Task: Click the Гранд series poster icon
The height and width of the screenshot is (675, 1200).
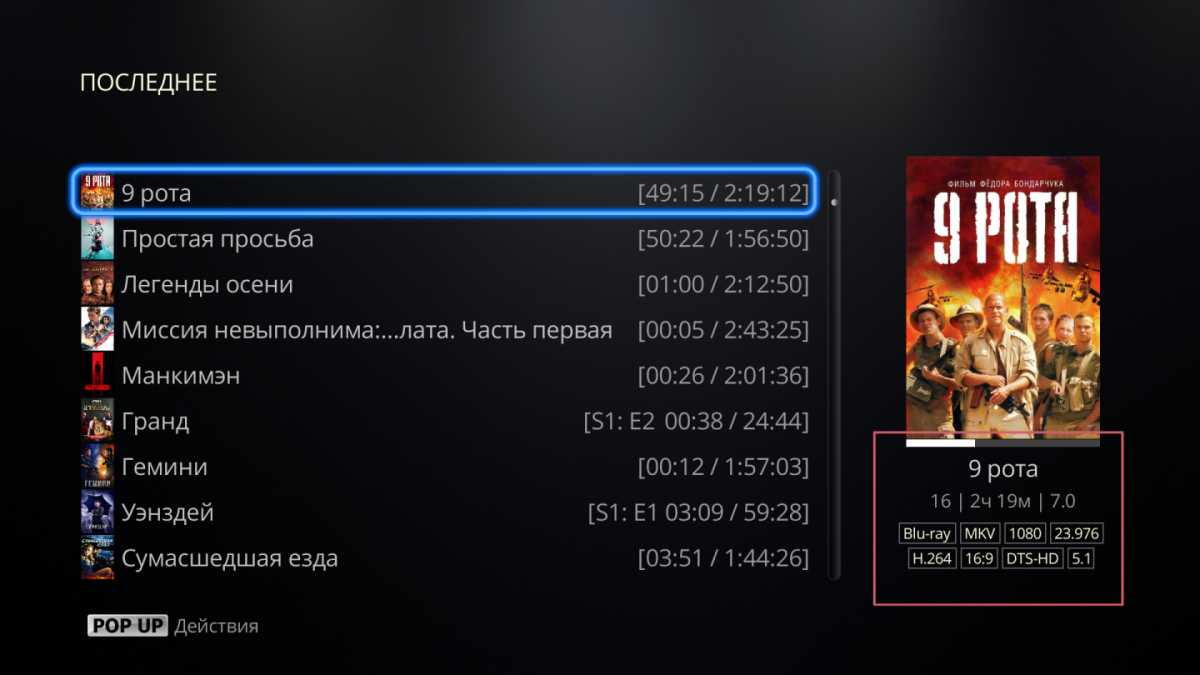Action: pos(97,421)
